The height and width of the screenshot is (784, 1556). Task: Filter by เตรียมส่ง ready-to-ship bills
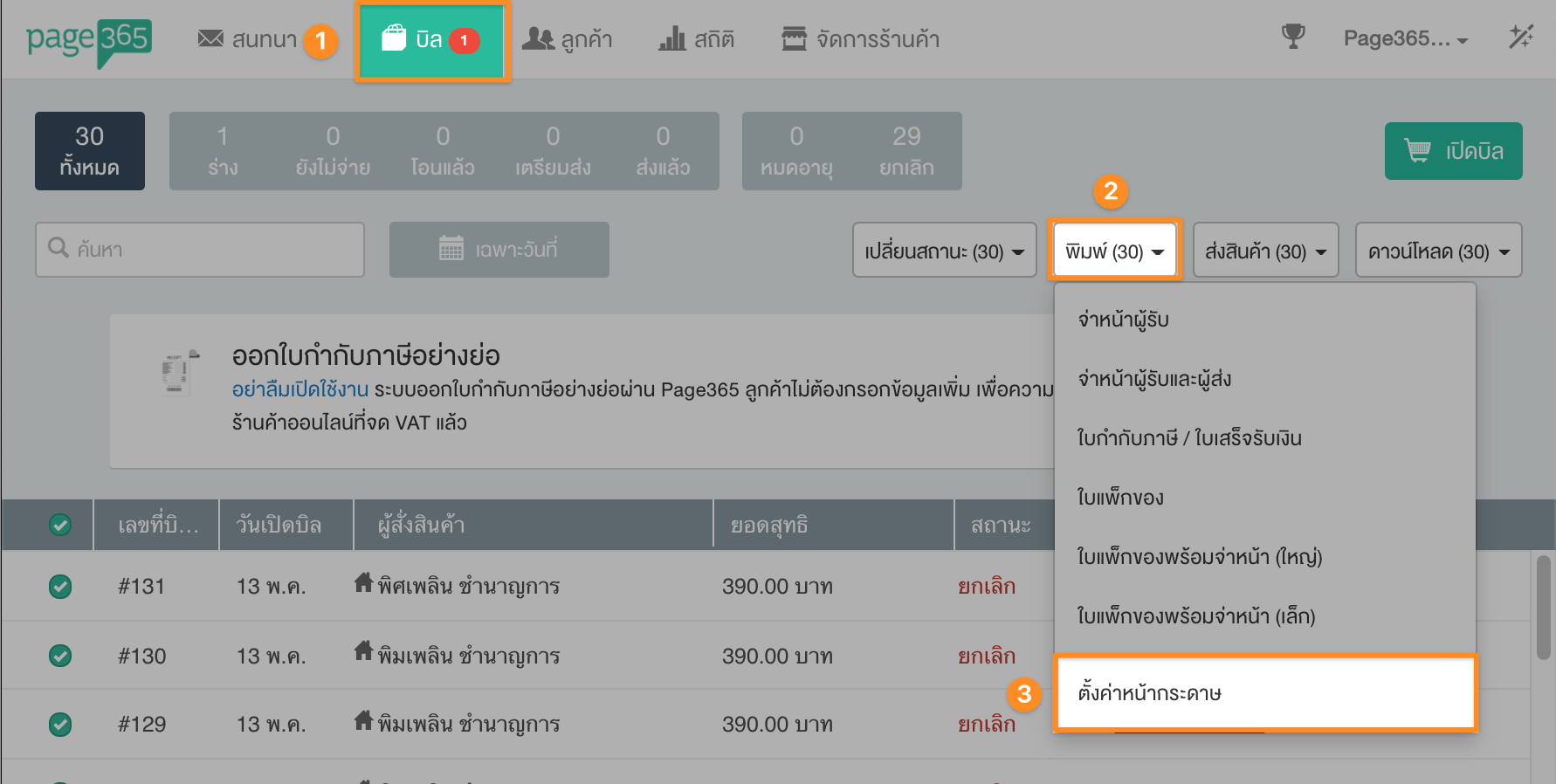point(553,151)
